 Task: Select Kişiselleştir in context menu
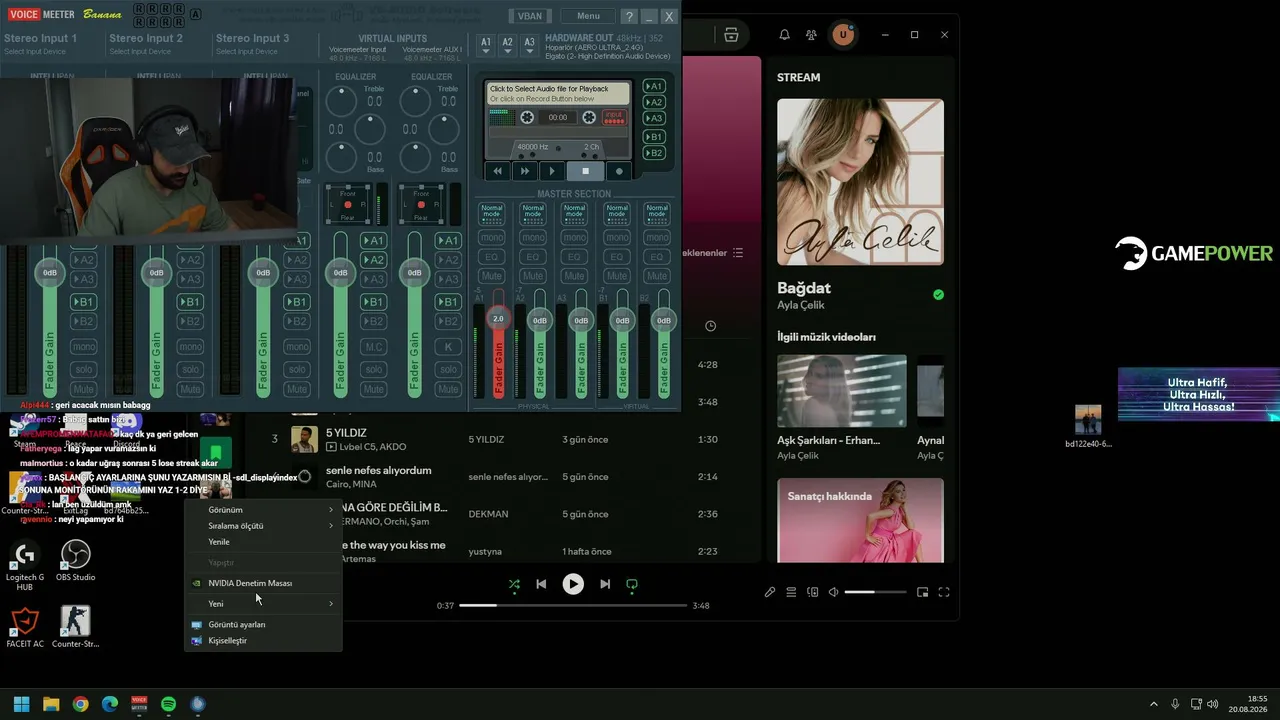coord(263,640)
